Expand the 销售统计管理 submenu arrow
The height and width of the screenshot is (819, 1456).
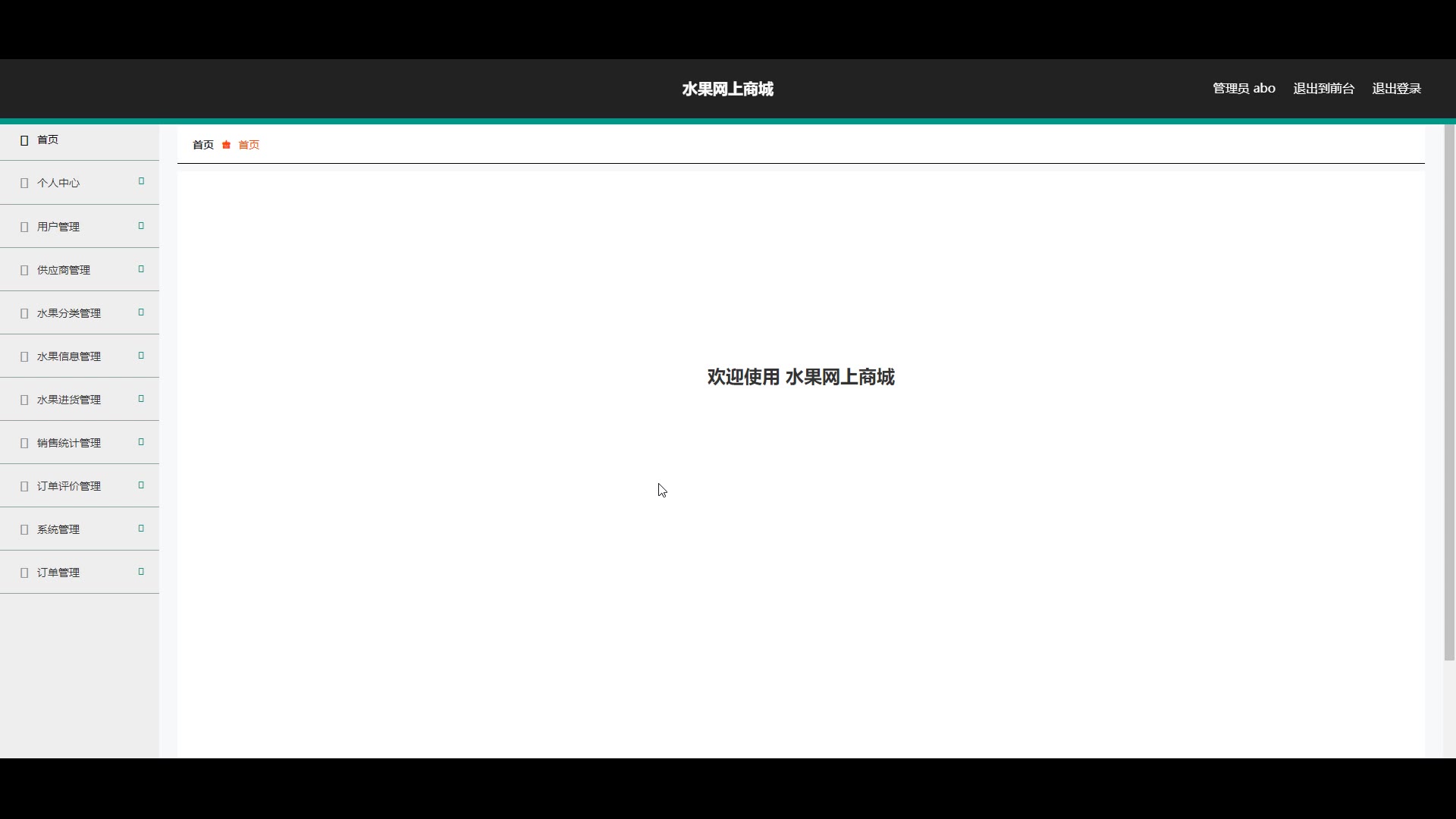(x=141, y=442)
